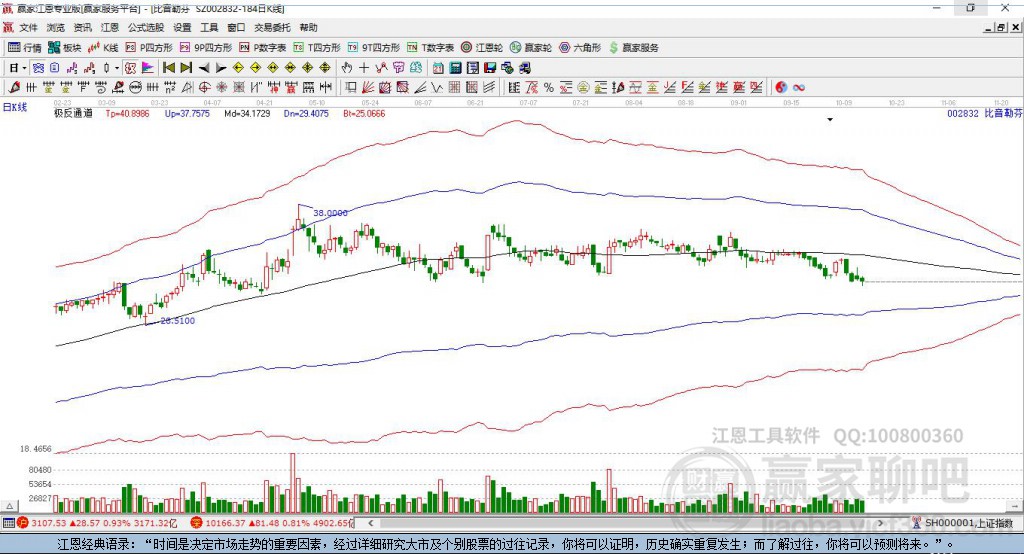
Task: Open the 板块 sector view
Action: 65,48
